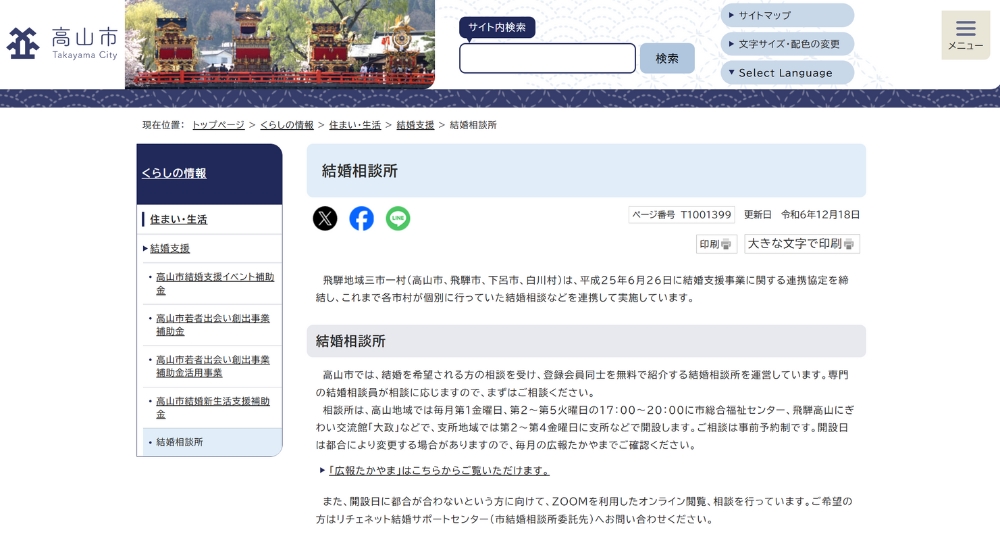Open 文字サイズ・配色の変更 settings
This screenshot has width=1000, height=540.
(x=787, y=44)
